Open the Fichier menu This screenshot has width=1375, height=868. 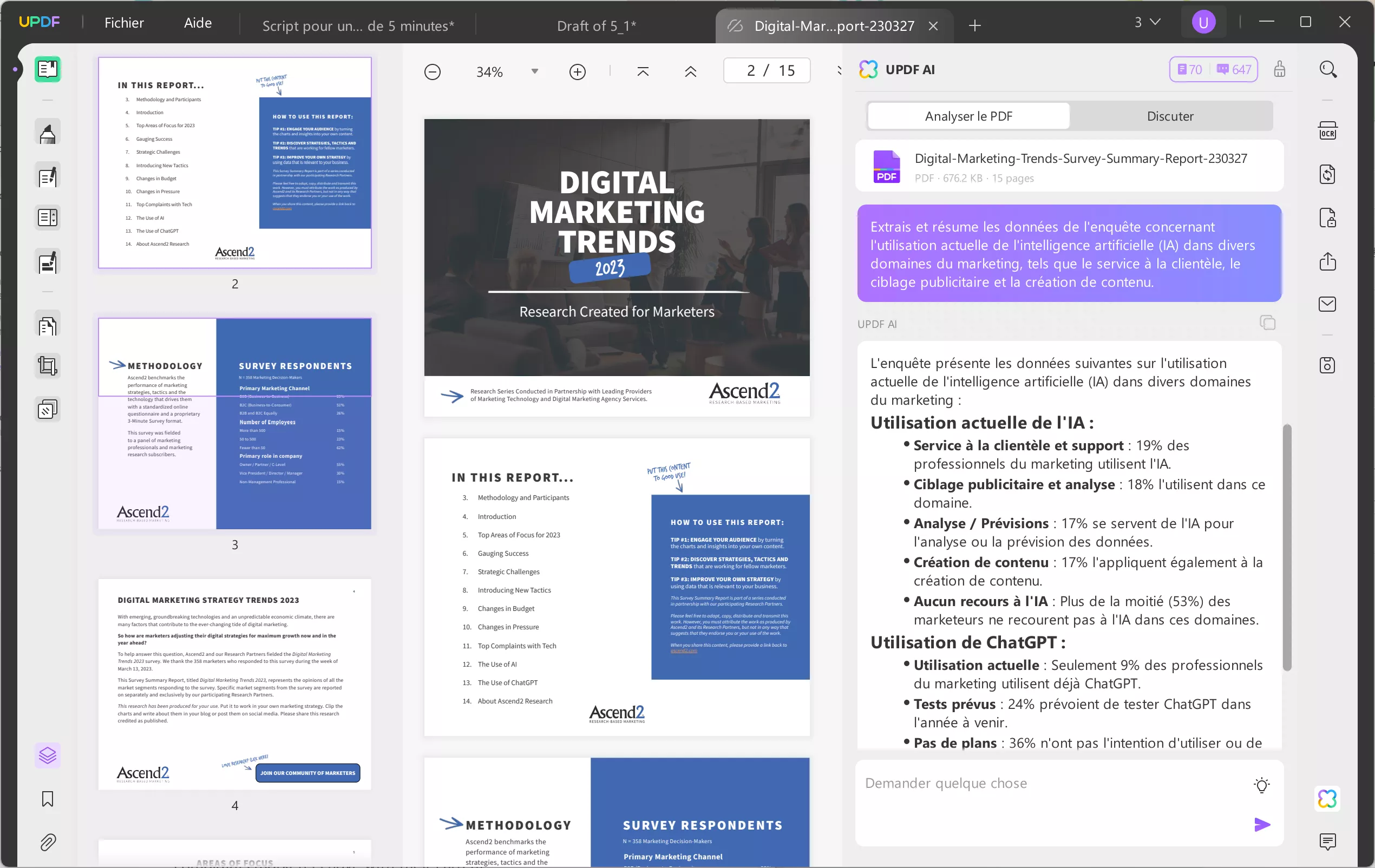tap(124, 23)
